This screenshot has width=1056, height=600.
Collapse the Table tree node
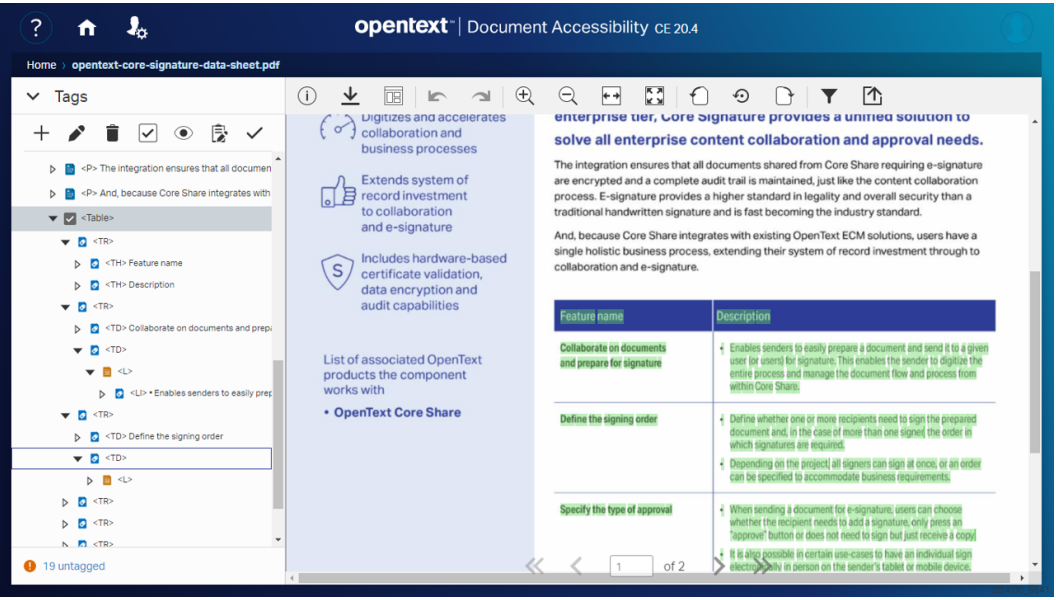[x=53, y=218]
